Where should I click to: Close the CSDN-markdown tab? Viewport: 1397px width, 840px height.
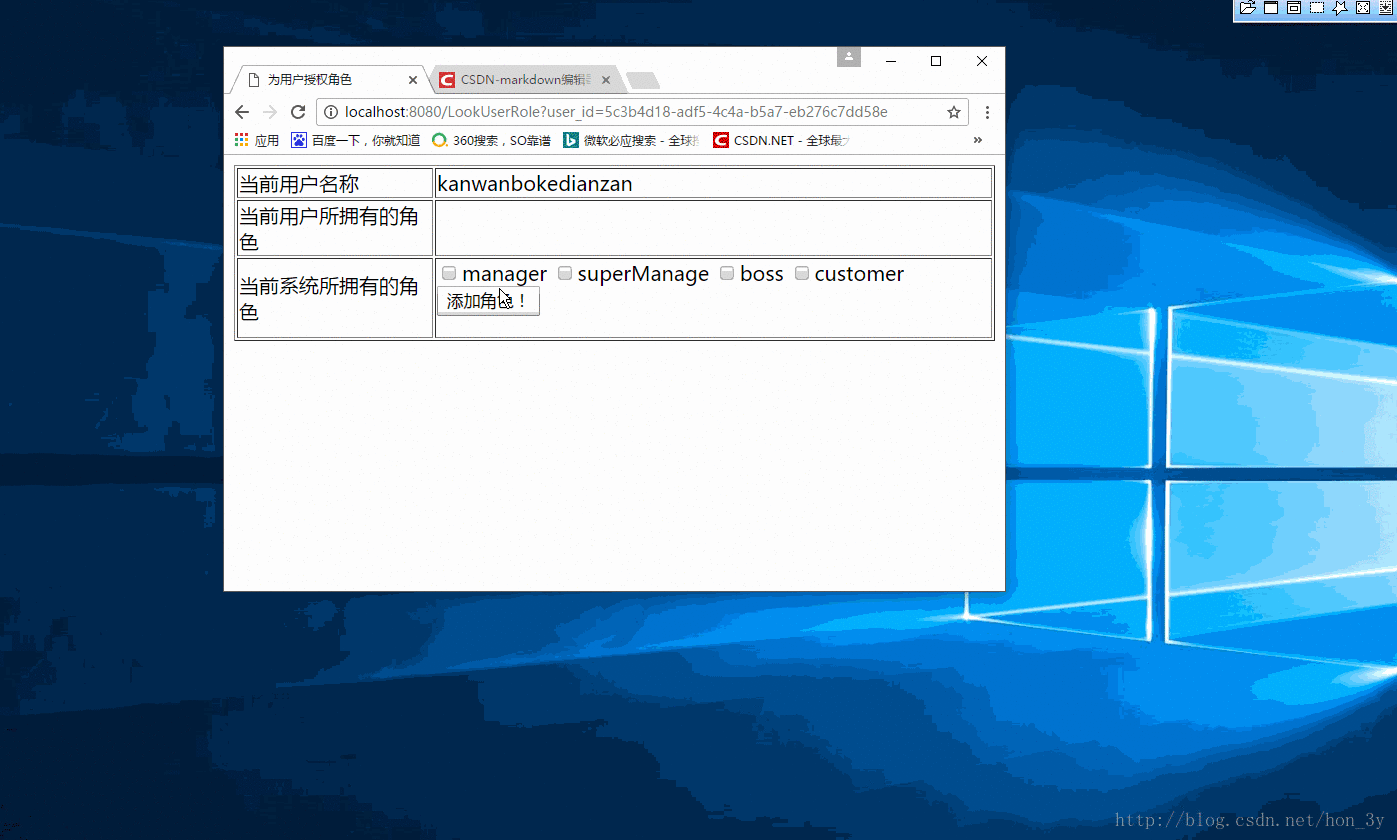tap(605, 80)
